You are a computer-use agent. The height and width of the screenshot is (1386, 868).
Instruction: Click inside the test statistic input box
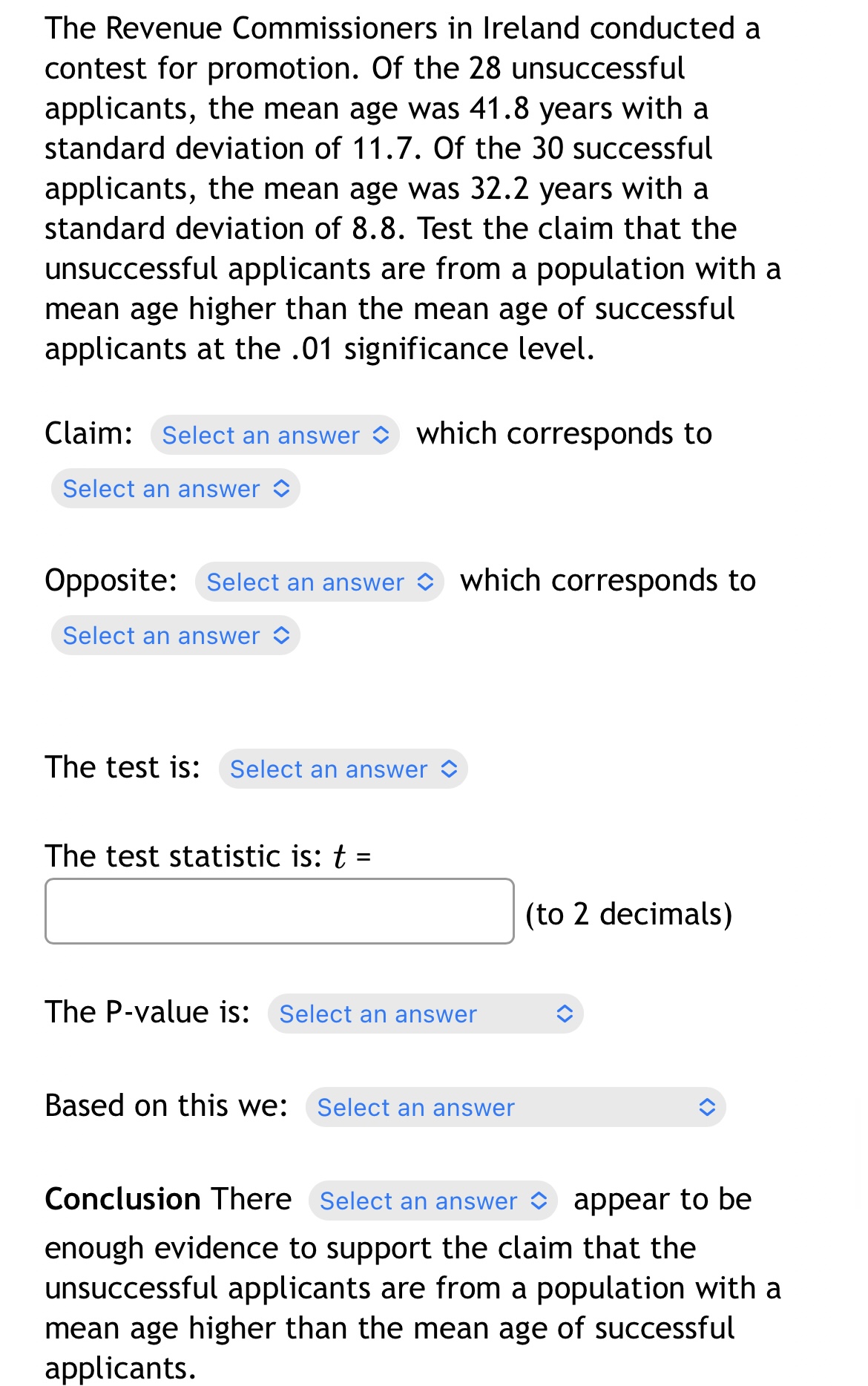[280, 910]
